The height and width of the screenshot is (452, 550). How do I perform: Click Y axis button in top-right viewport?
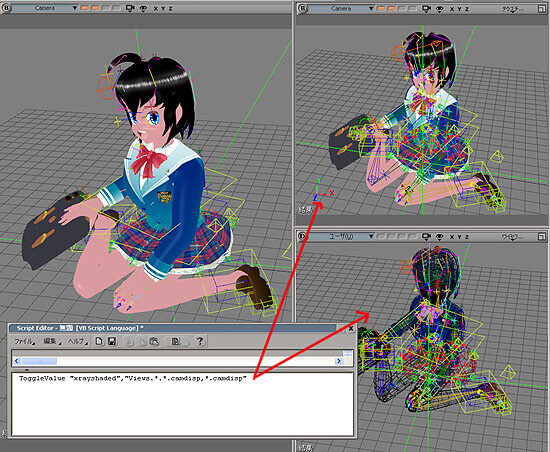[x=460, y=9]
